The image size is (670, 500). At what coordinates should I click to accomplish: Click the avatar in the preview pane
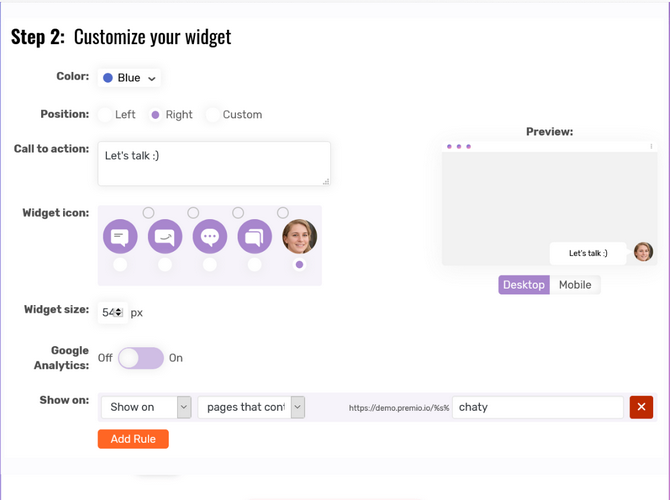click(x=643, y=252)
